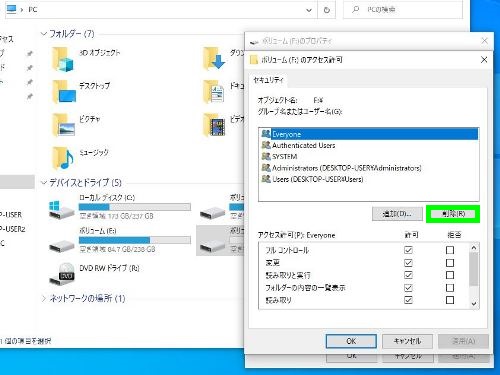Toggle Full Control allow checkbox
Image resolution: width=500 pixels, height=375 pixels.
pyautogui.click(x=408, y=250)
